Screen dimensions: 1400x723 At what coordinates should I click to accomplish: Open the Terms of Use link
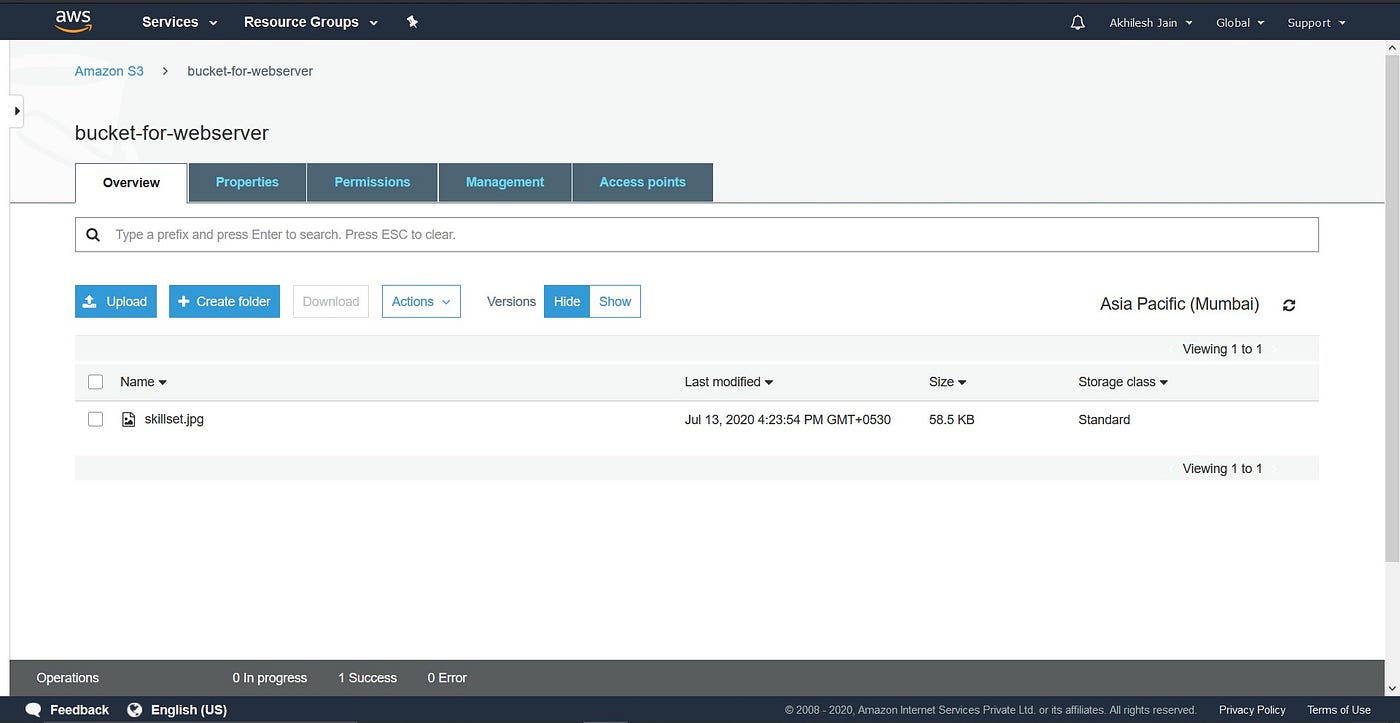click(1339, 710)
